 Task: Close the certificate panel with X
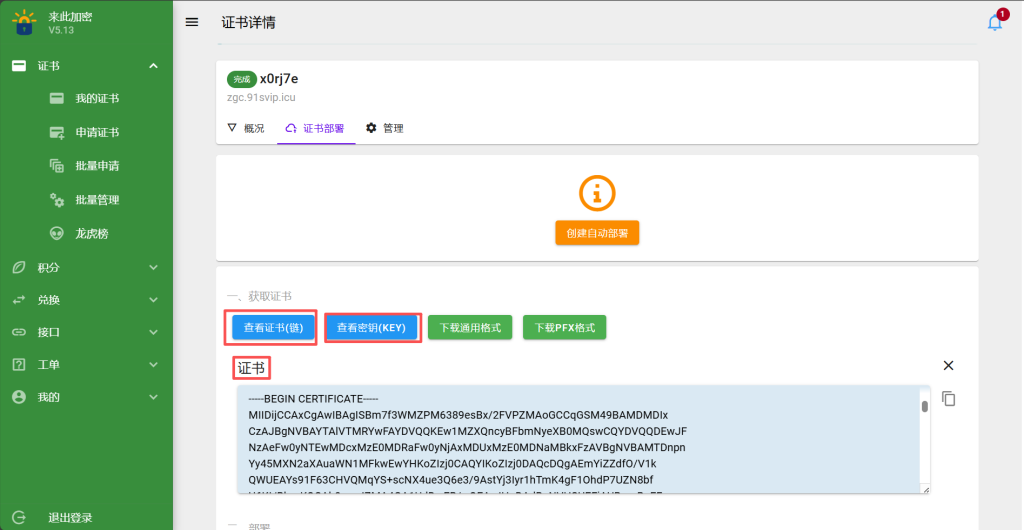pyautogui.click(x=949, y=366)
